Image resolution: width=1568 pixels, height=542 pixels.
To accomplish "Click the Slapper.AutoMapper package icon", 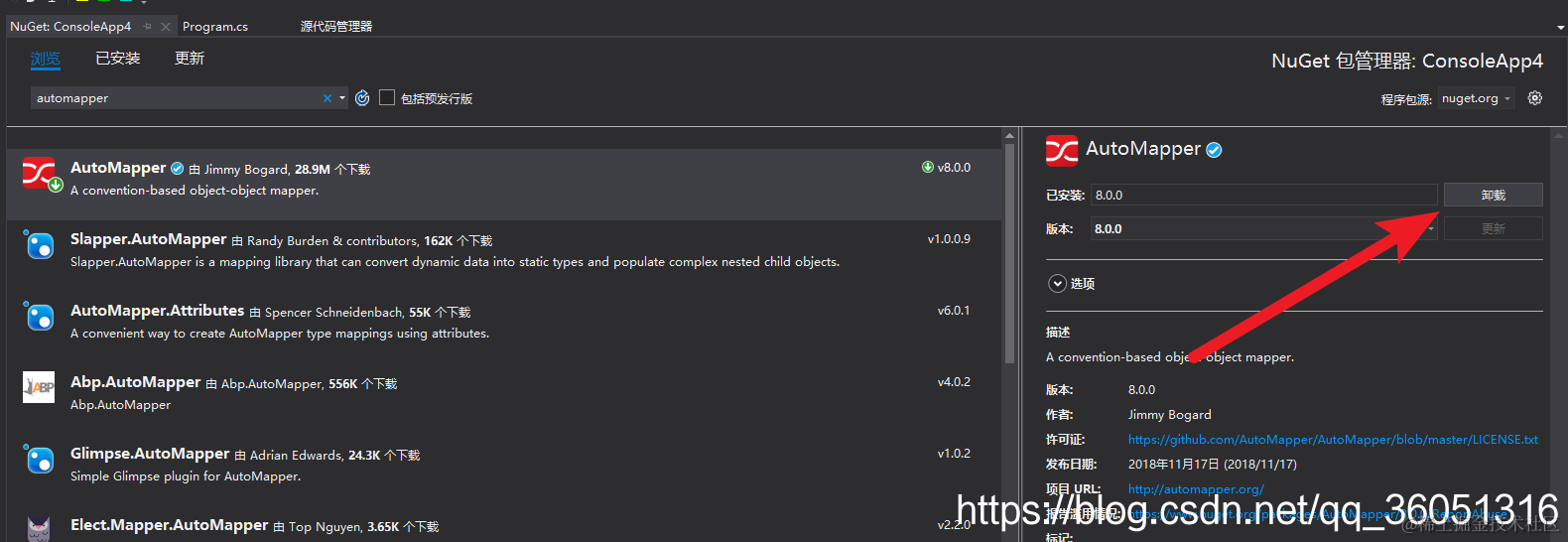I will (39, 244).
